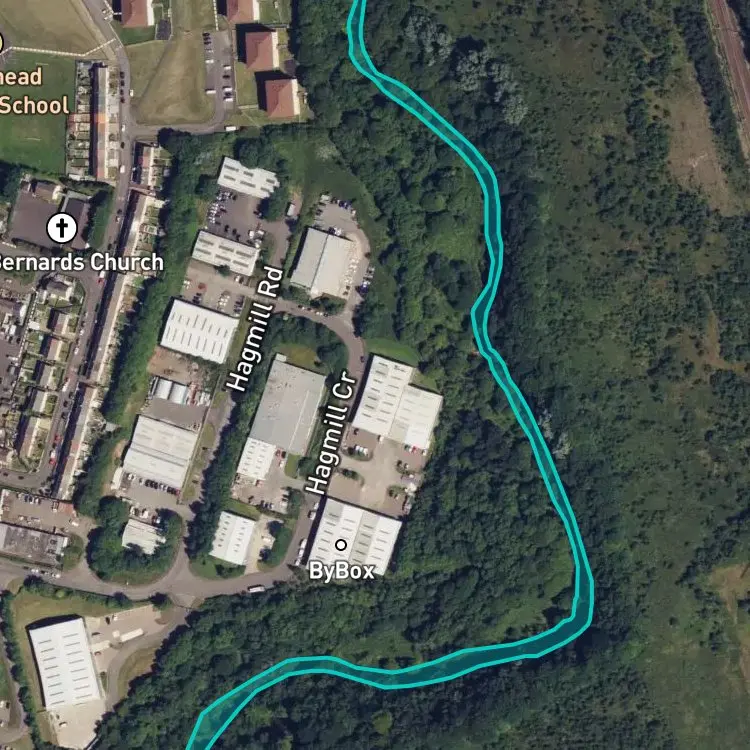Image resolution: width=750 pixels, height=750 pixels.
Task: Select the Hagmill Rd street label
Action: [254, 329]
